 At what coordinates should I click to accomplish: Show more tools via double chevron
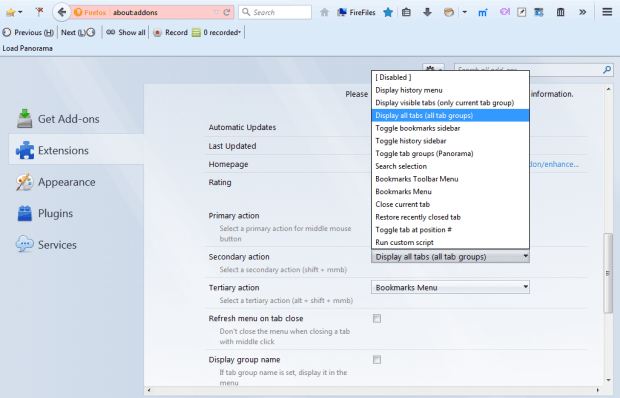pos(582,12)
